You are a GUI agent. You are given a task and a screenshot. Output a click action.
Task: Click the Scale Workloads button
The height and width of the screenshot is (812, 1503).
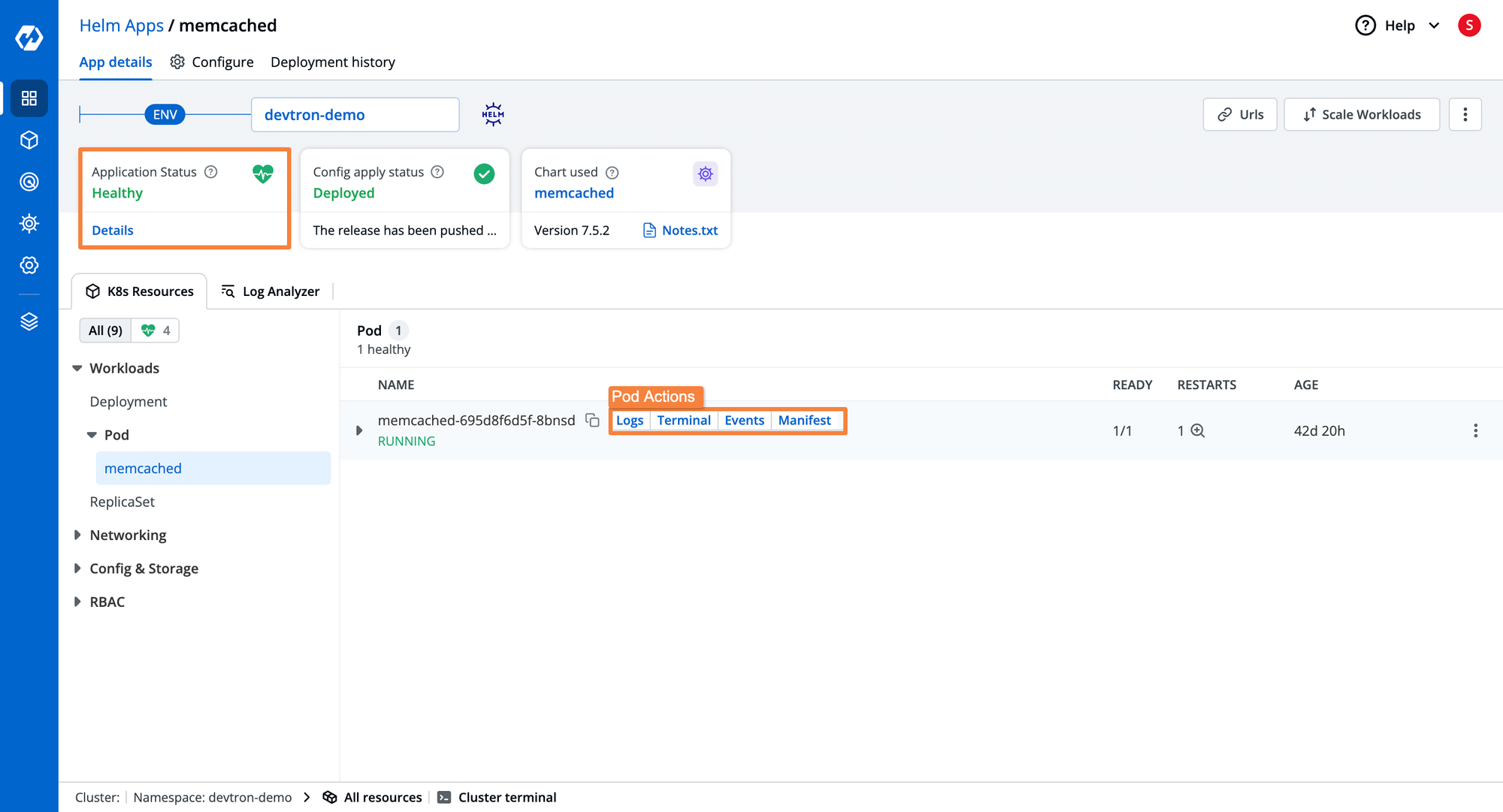1362,114
